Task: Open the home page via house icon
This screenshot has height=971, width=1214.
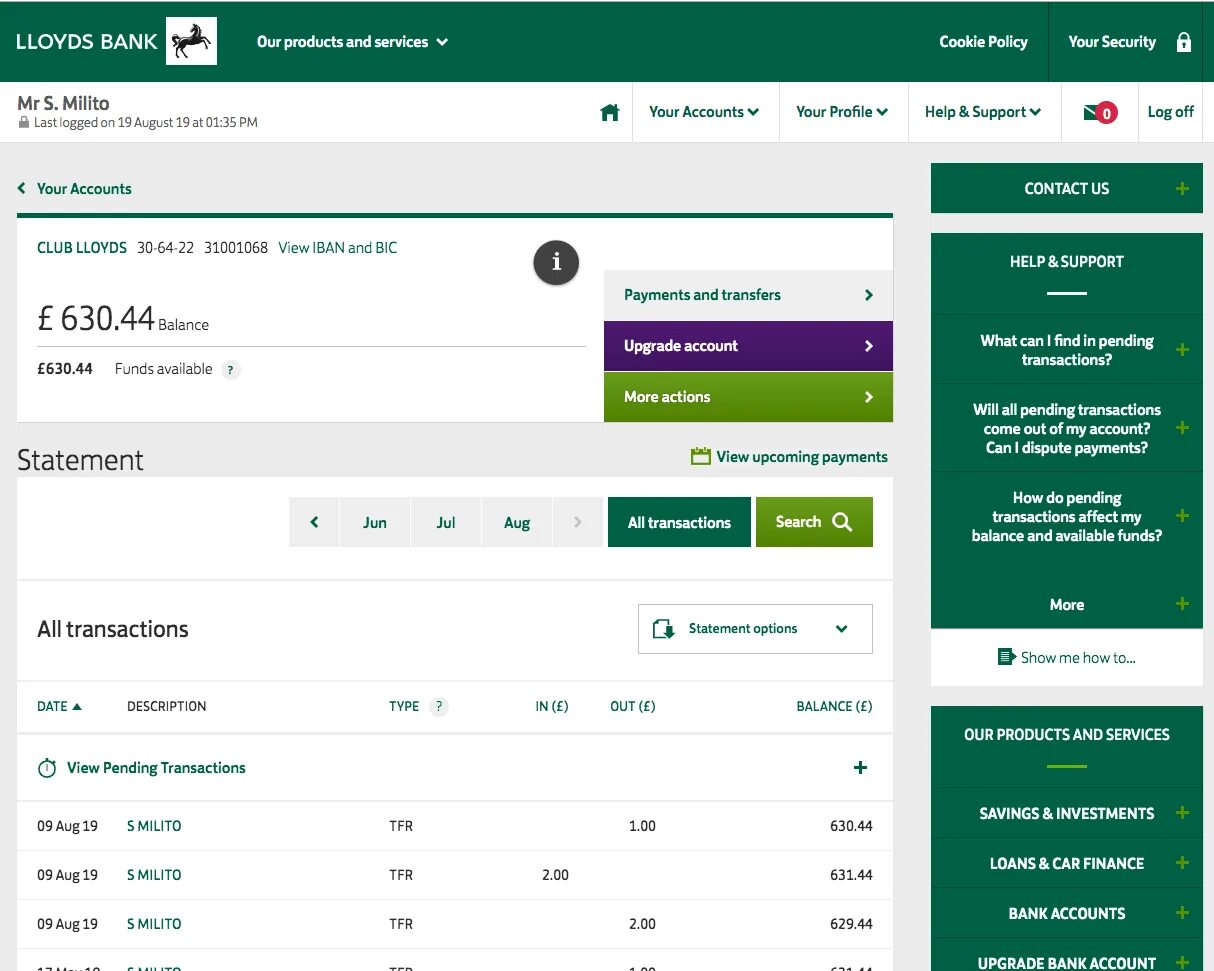Action: 610,113
